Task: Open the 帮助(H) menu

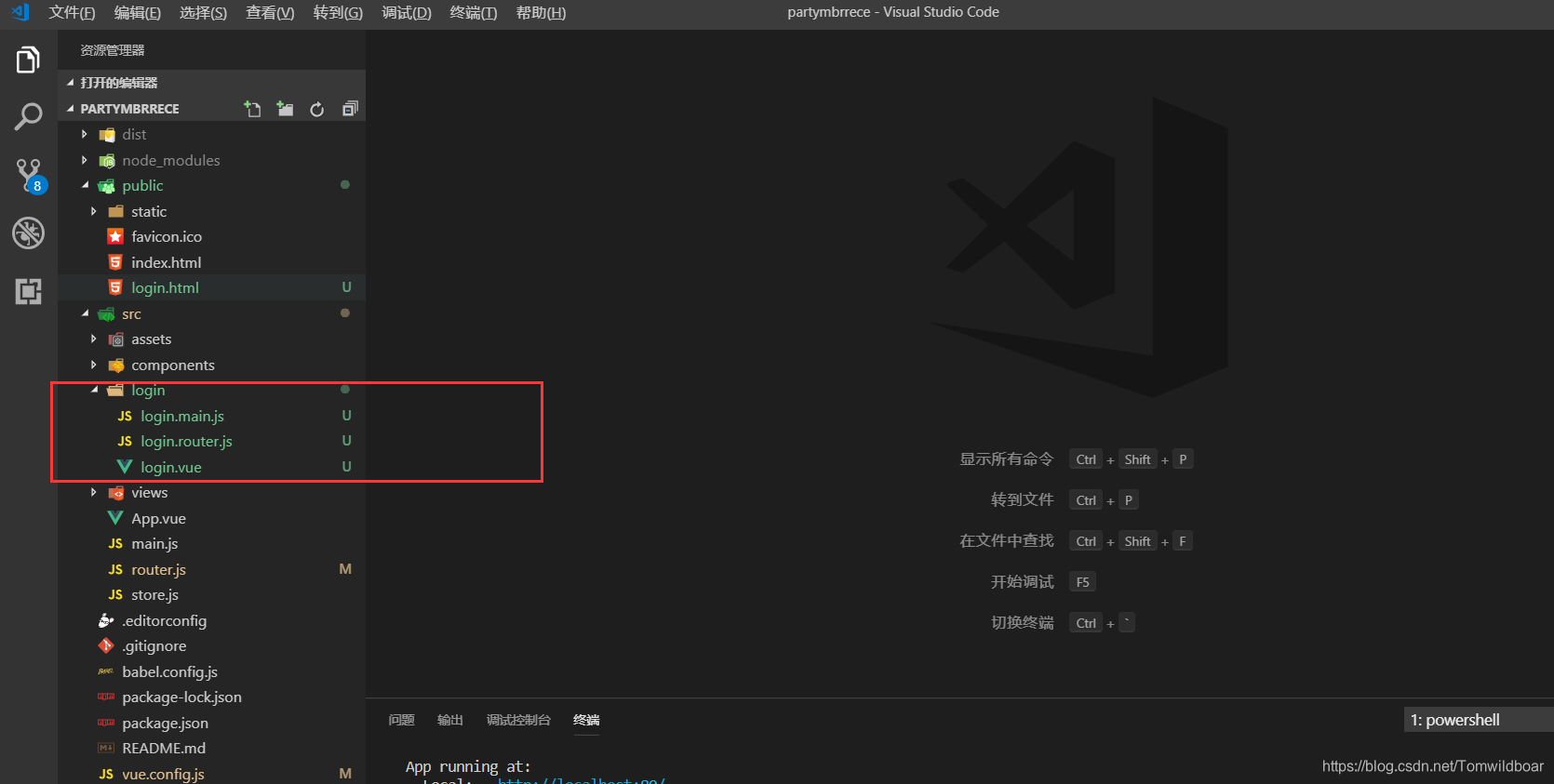Action: (541, 12)
